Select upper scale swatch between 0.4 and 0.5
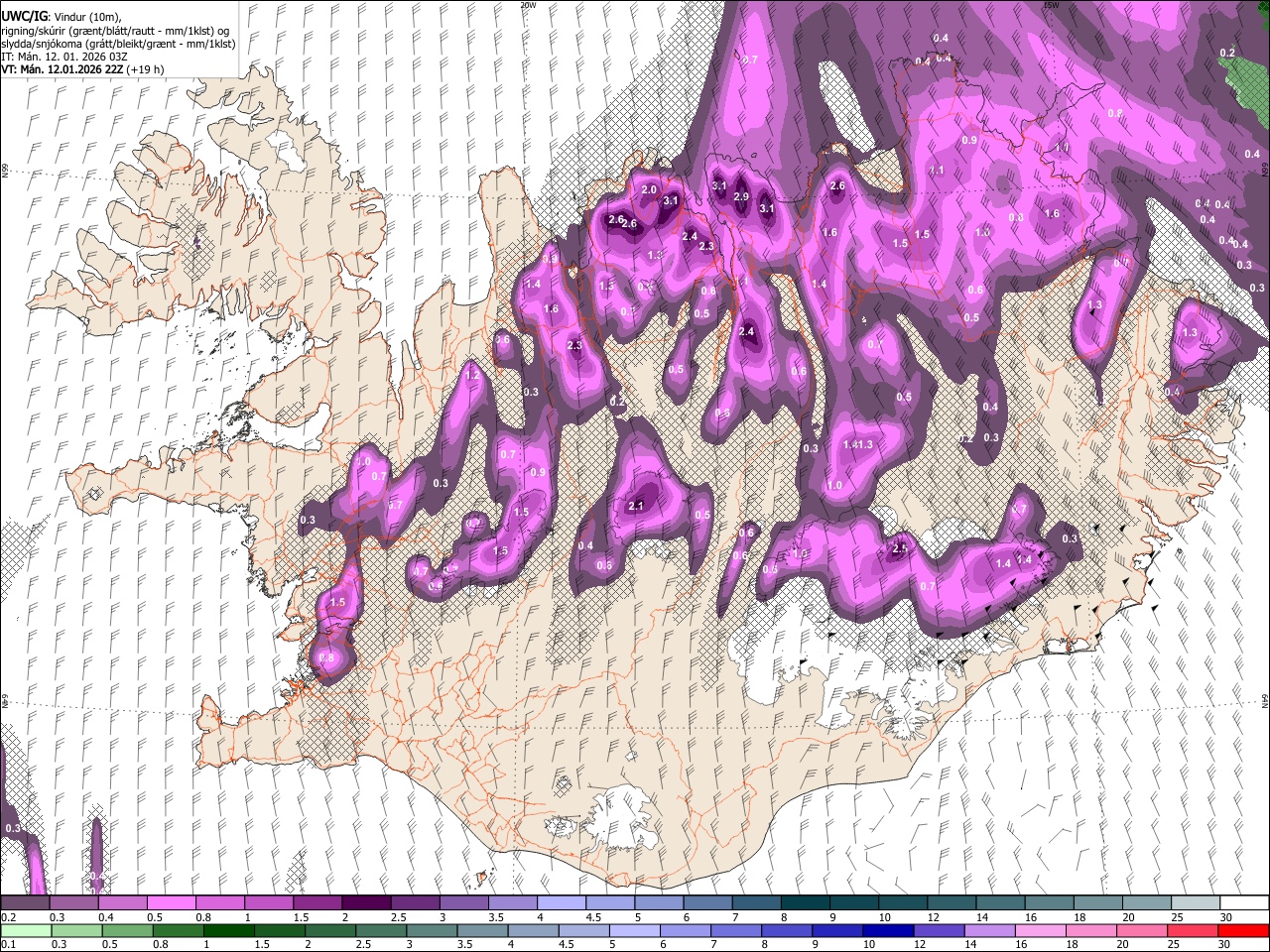This screenshot has height=952, width=1270. [122, 903]
